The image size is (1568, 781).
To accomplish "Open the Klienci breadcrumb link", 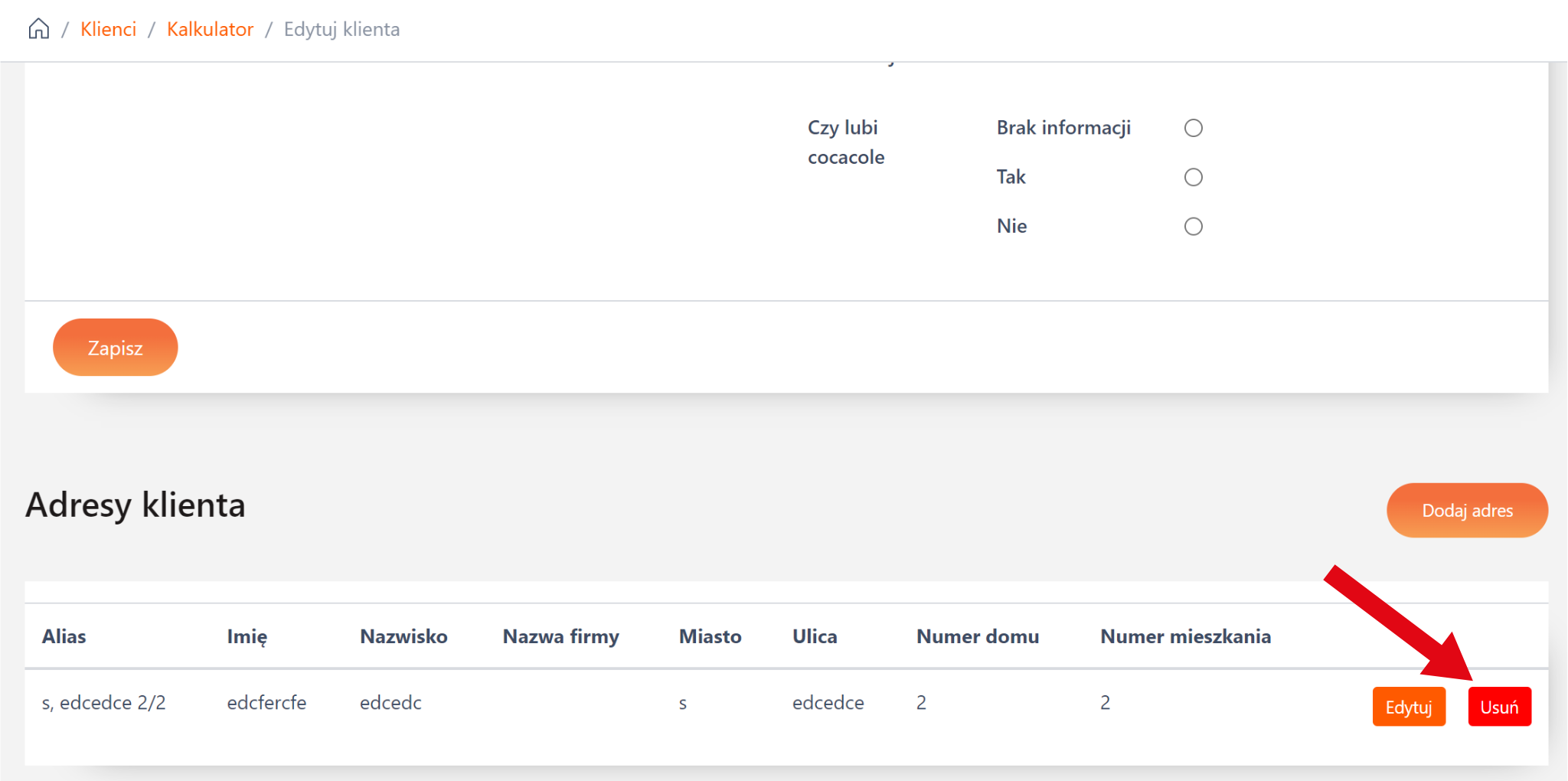I will point(108,29).
